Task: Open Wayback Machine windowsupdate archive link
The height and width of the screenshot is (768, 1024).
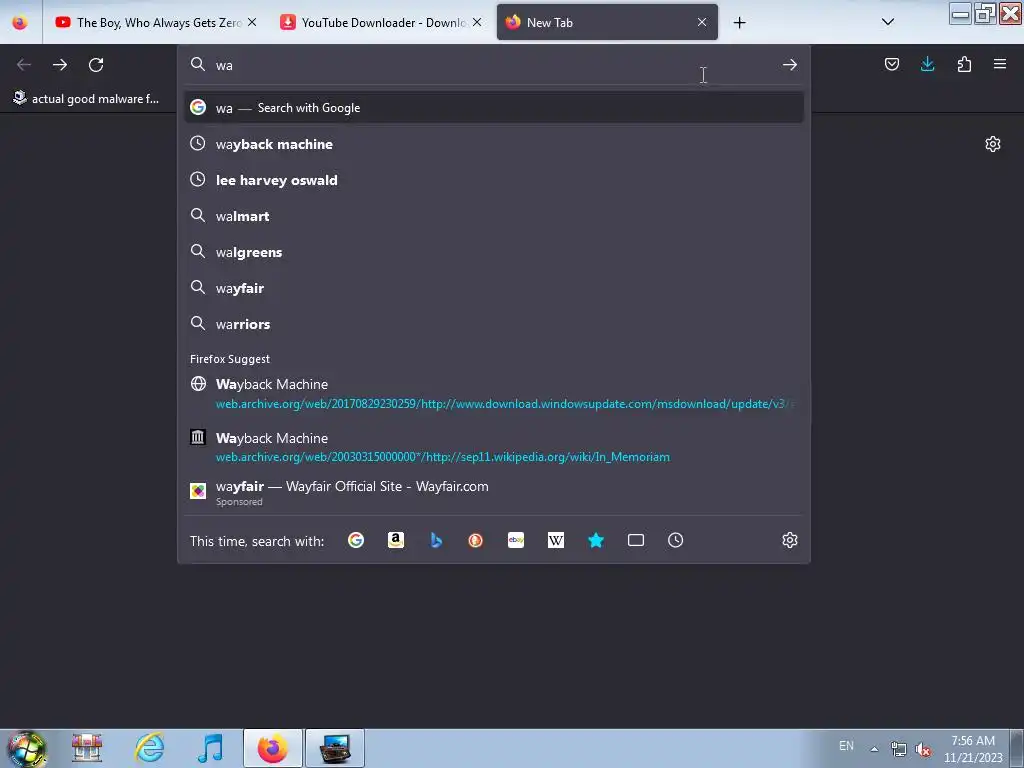Action: 494,394
